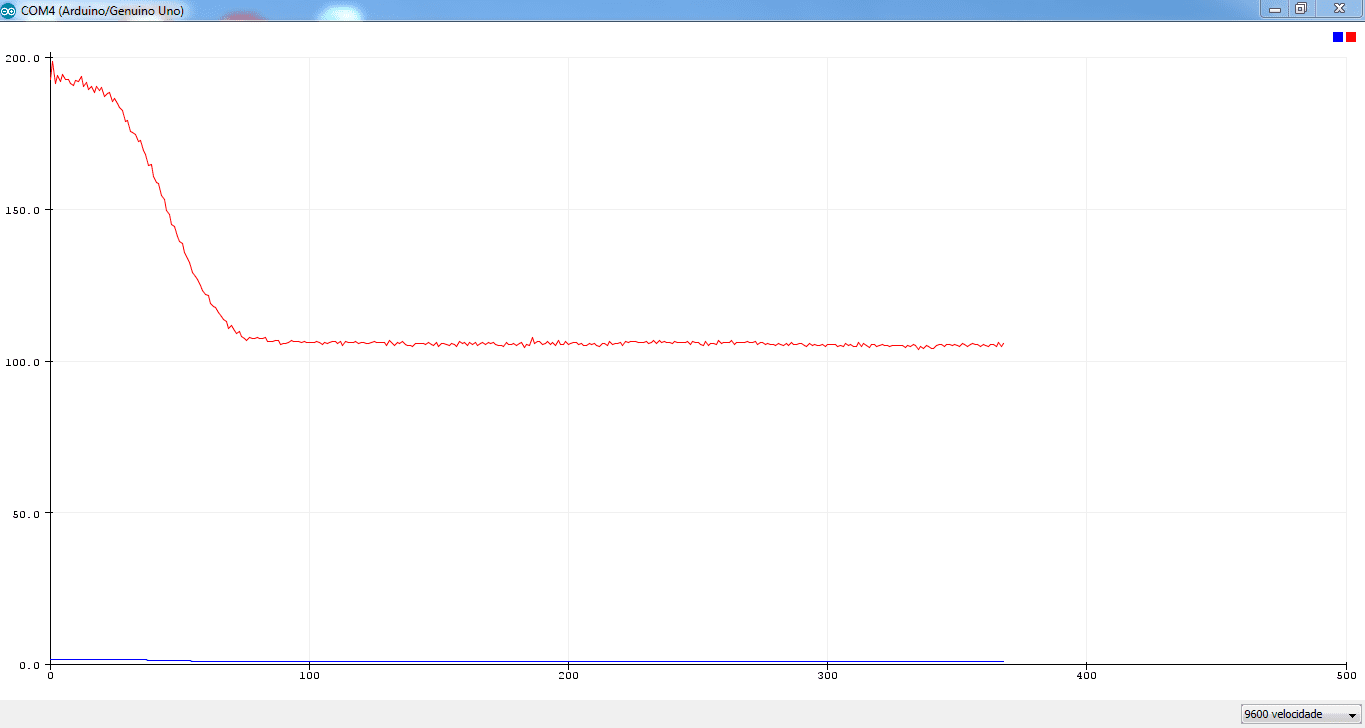Viewport: 1365px width, 728px height.
Task: Click the 200.0 y-axis label
Action: pyautogui.click(x=22, y=58)
